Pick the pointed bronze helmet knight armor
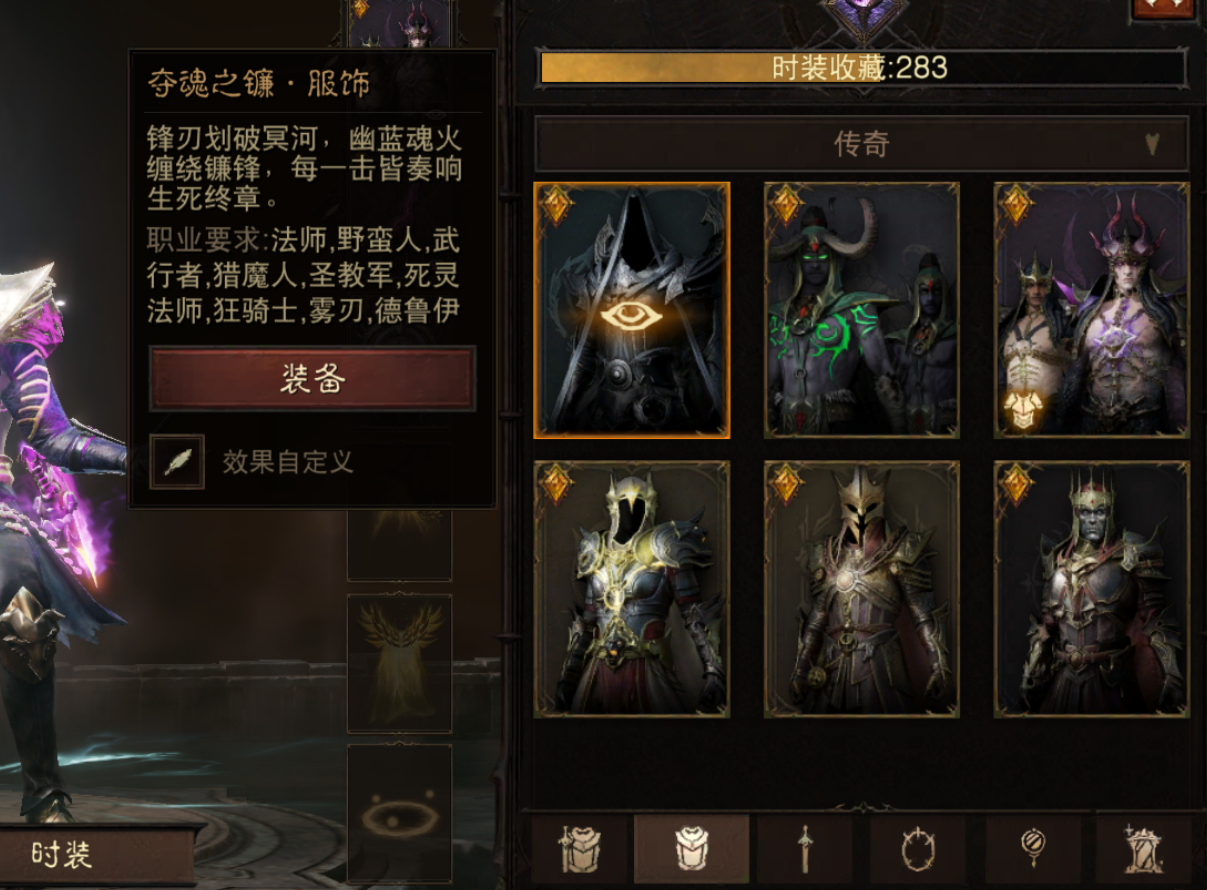Screen dimensions: 1207x890 (862, 589)
